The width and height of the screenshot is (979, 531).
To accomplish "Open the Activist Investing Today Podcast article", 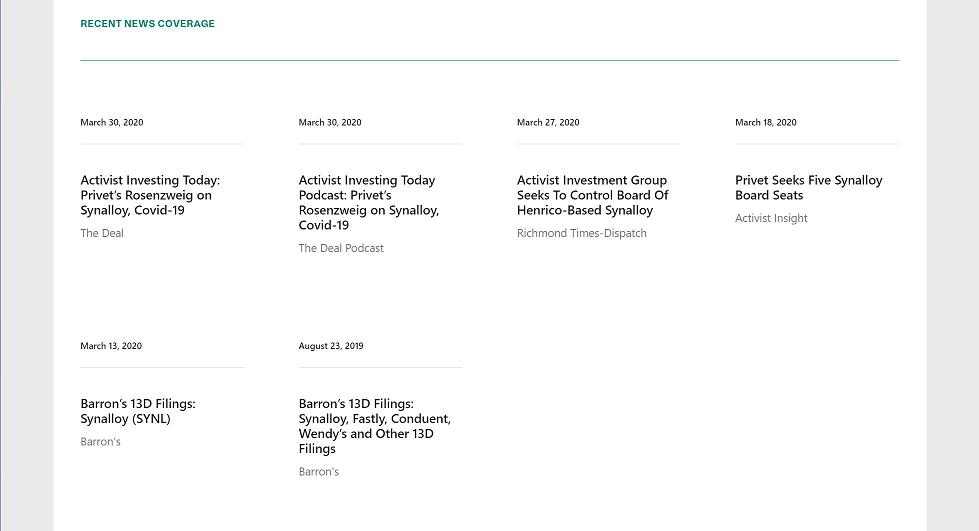I will point(368,202).
